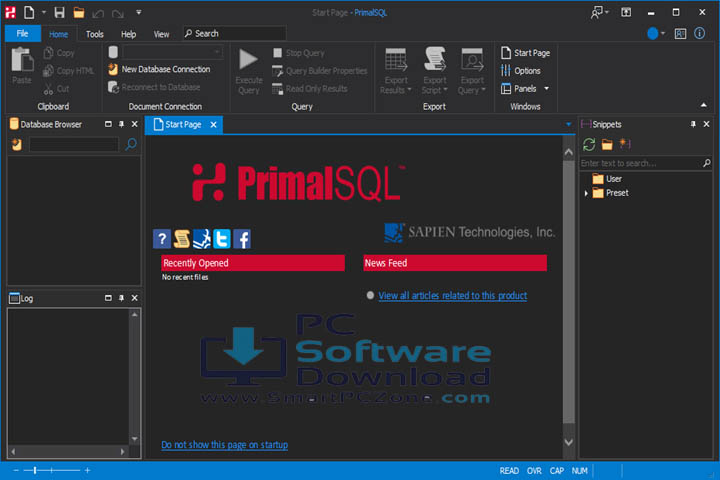Switch to the Home ribbon tab
Viewport: 720px width, 480px height.
pyautogui.click(x=58, y=34)
